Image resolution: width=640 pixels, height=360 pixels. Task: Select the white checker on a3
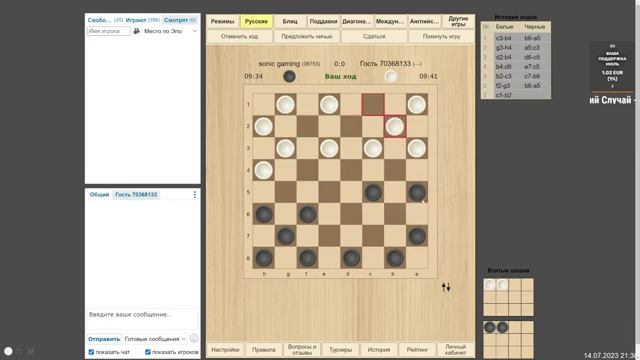(417, 148)
